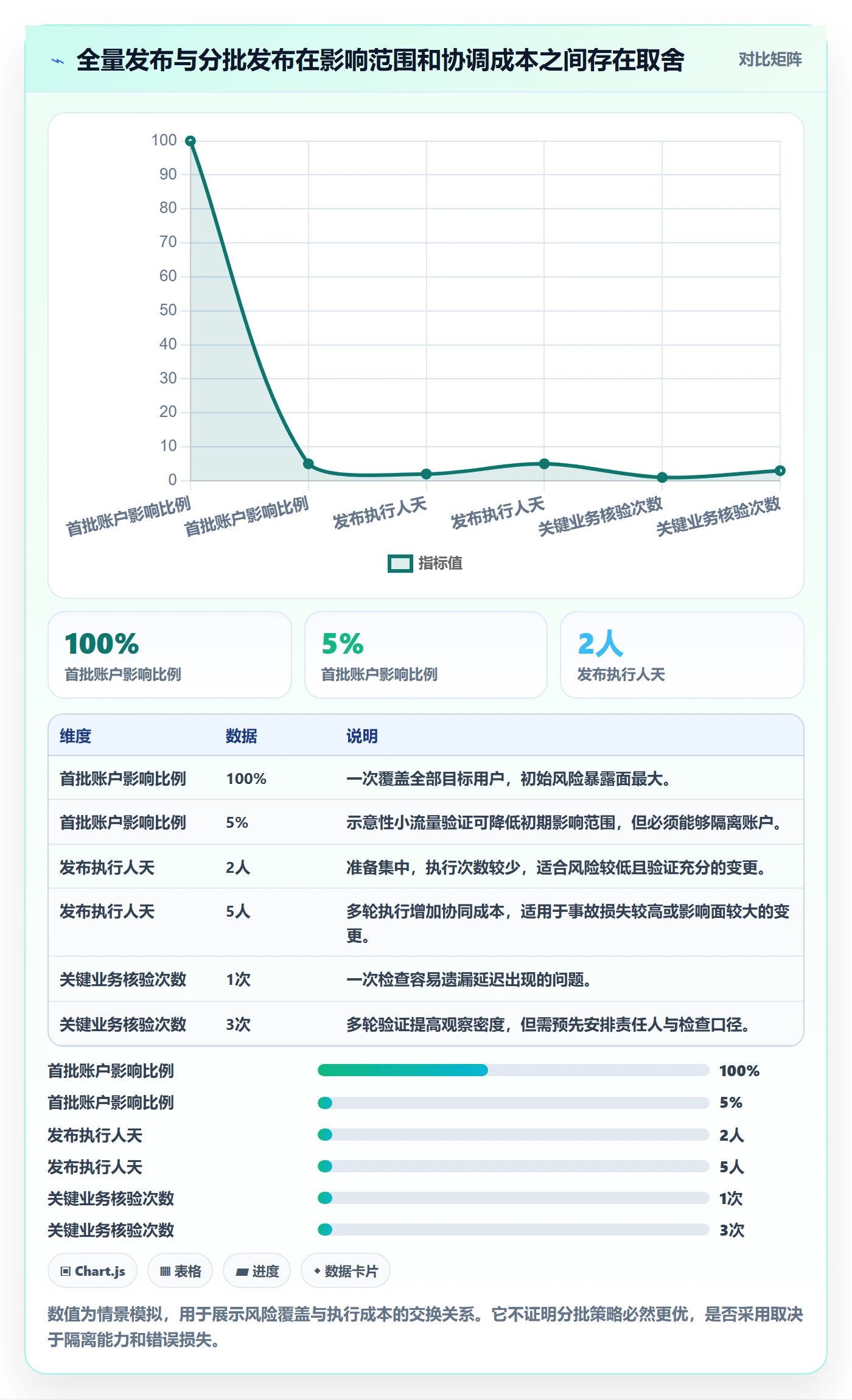Click the progress bar in the 1次 row
This screenshot has width=852, height=1400.
coord(513,1198)
